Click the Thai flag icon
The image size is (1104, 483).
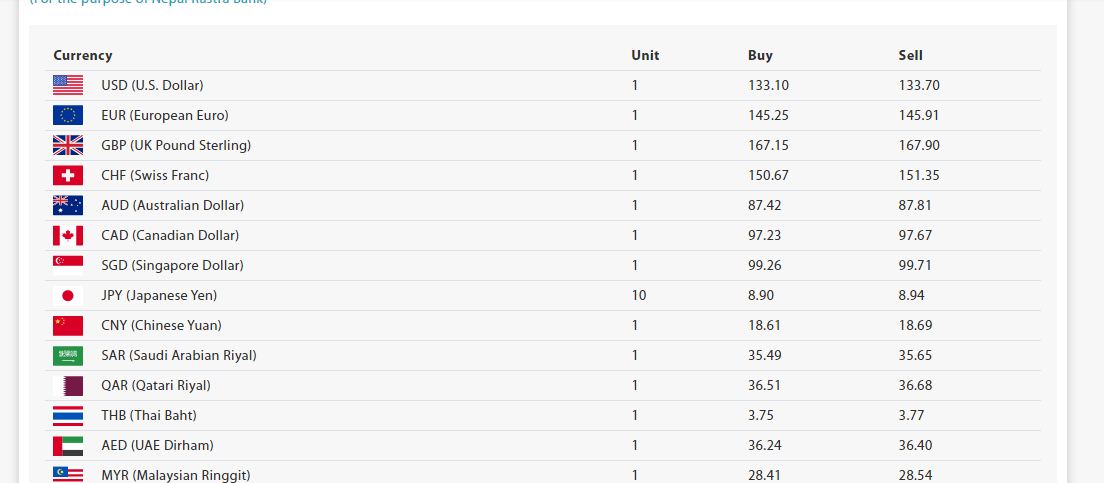(68, 416)
